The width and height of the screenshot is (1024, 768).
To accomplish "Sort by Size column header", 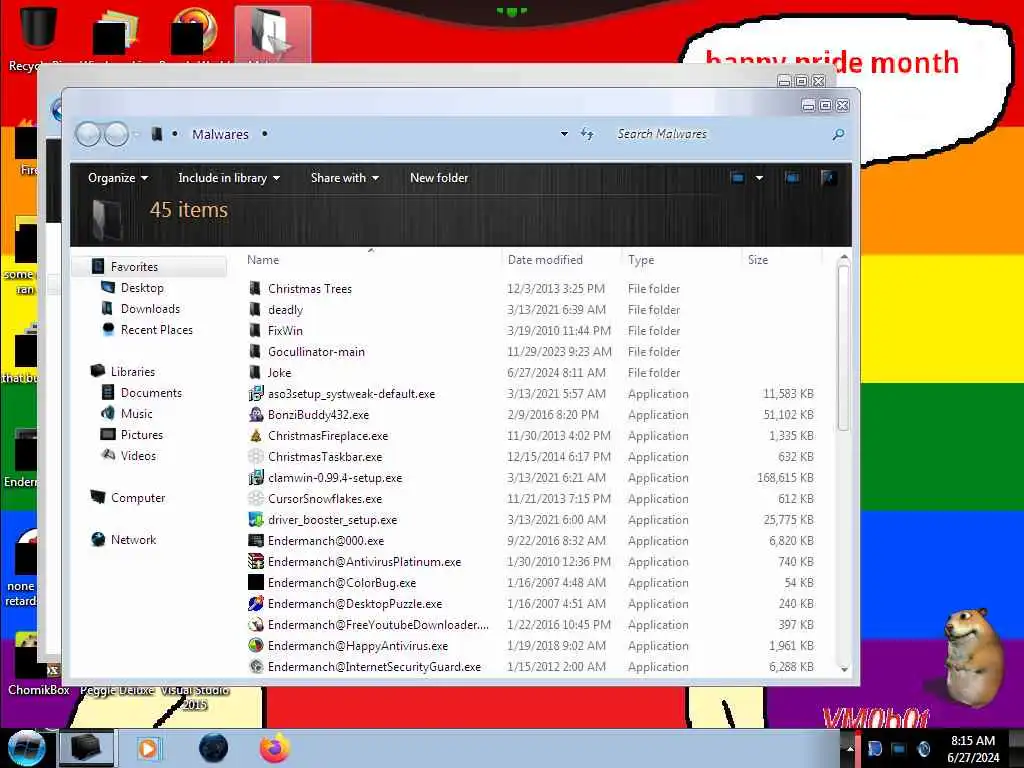I will 758,260.
